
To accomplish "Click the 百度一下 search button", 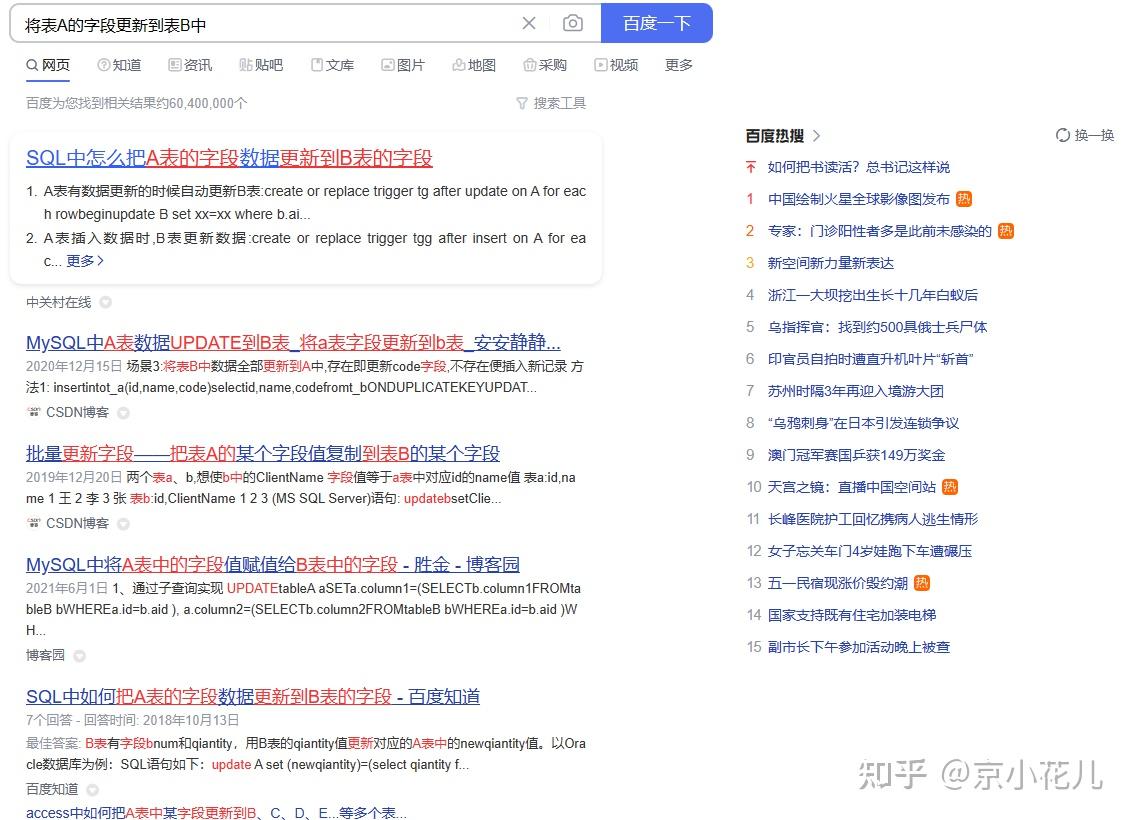I will (x=656, y=23).
